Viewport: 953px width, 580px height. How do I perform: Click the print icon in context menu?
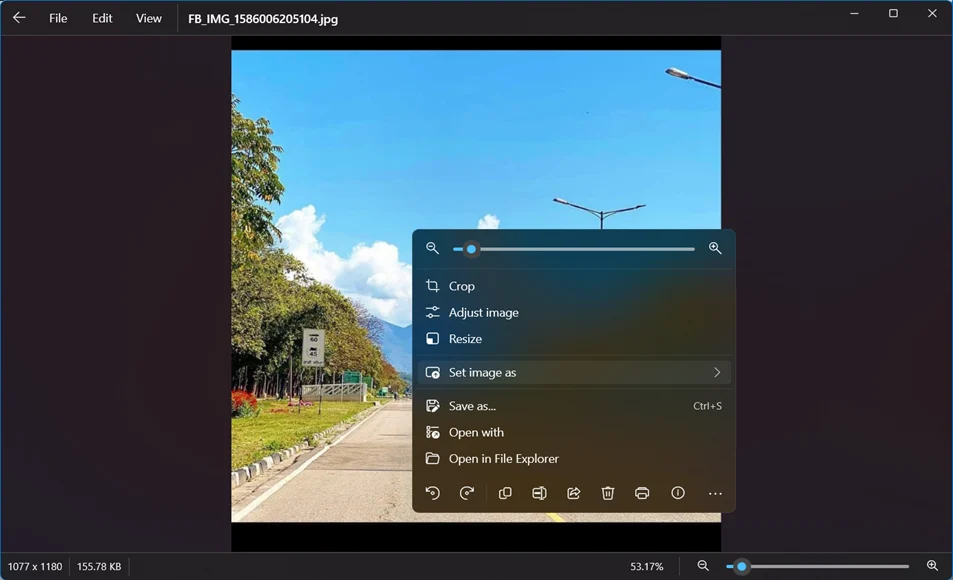[x=642, y=493]
